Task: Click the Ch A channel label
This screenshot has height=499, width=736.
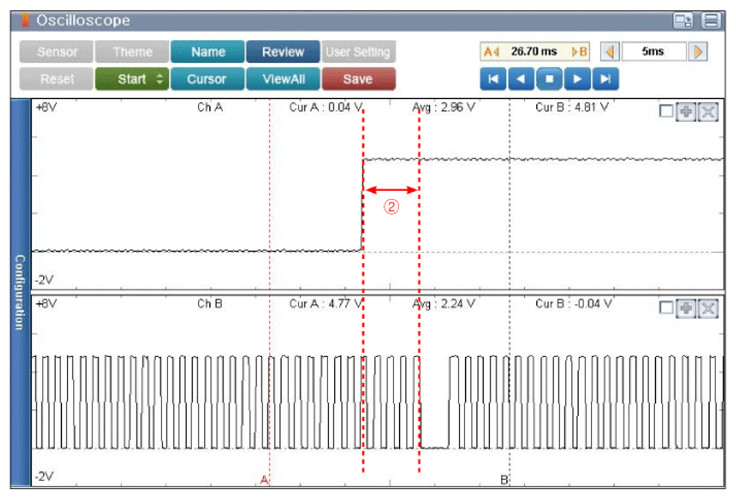Action: pyautogui.click(x=210, y=107)
